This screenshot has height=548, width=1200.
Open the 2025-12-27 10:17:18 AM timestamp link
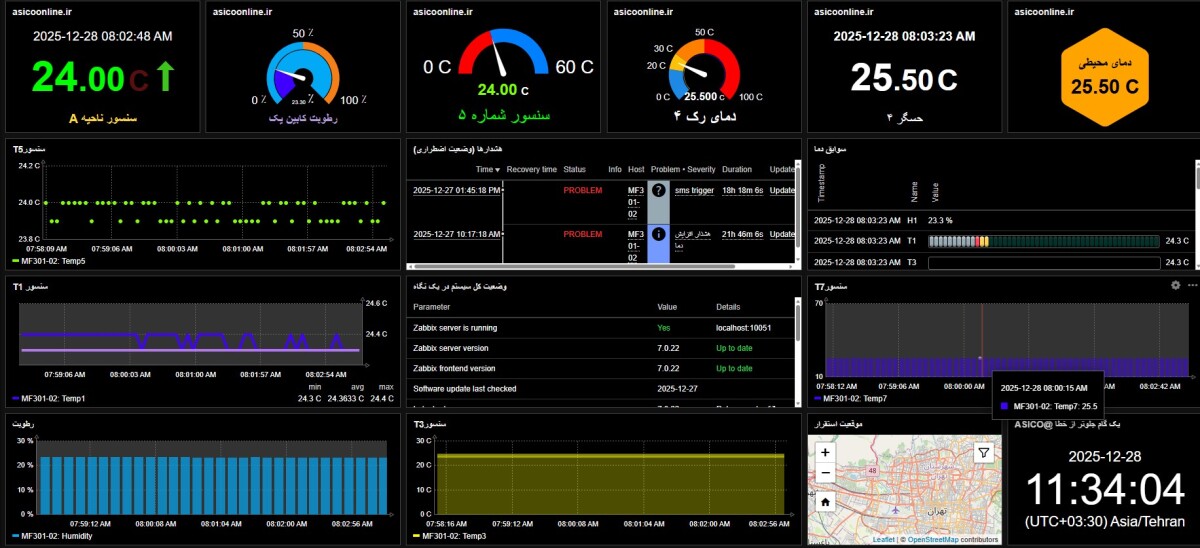click(x=456, y=234)
